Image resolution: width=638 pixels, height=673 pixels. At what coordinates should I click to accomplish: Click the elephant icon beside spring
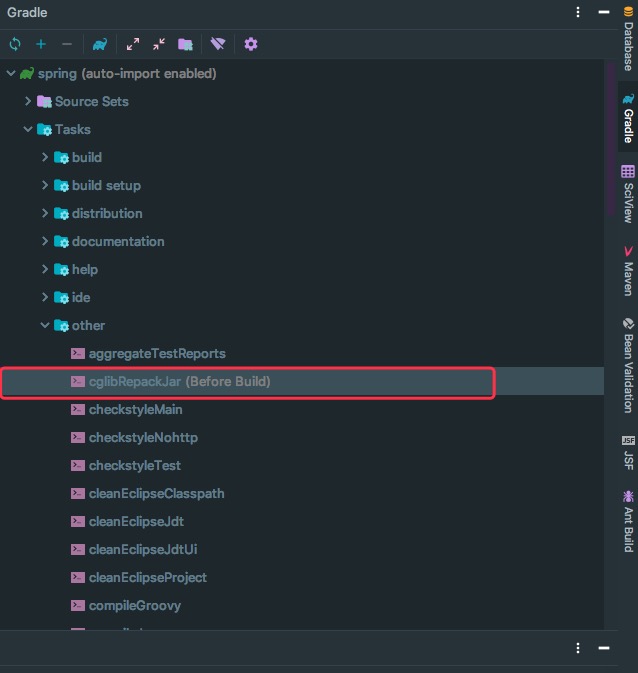[x=27, y=73]
